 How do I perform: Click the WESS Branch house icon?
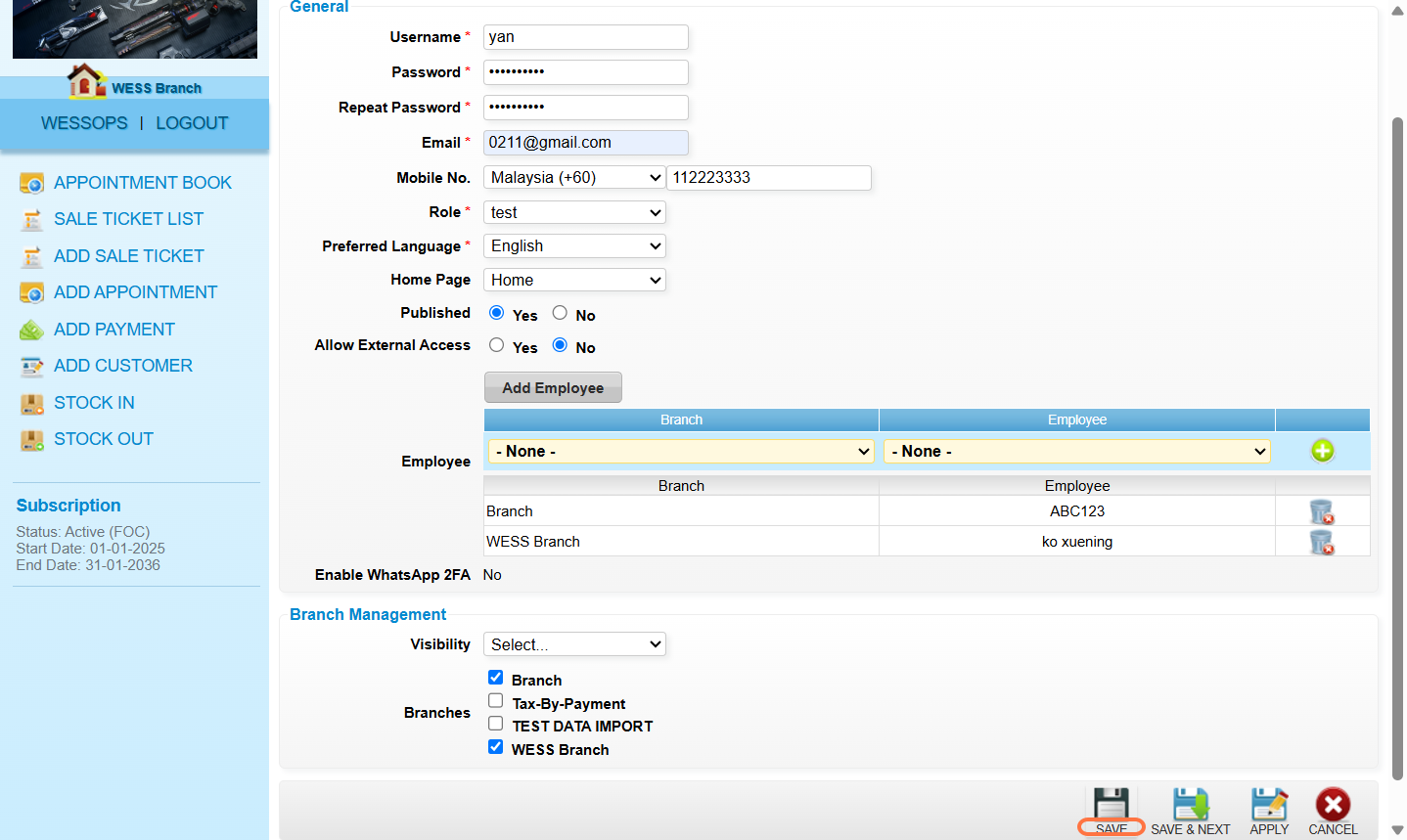[86, 81]
